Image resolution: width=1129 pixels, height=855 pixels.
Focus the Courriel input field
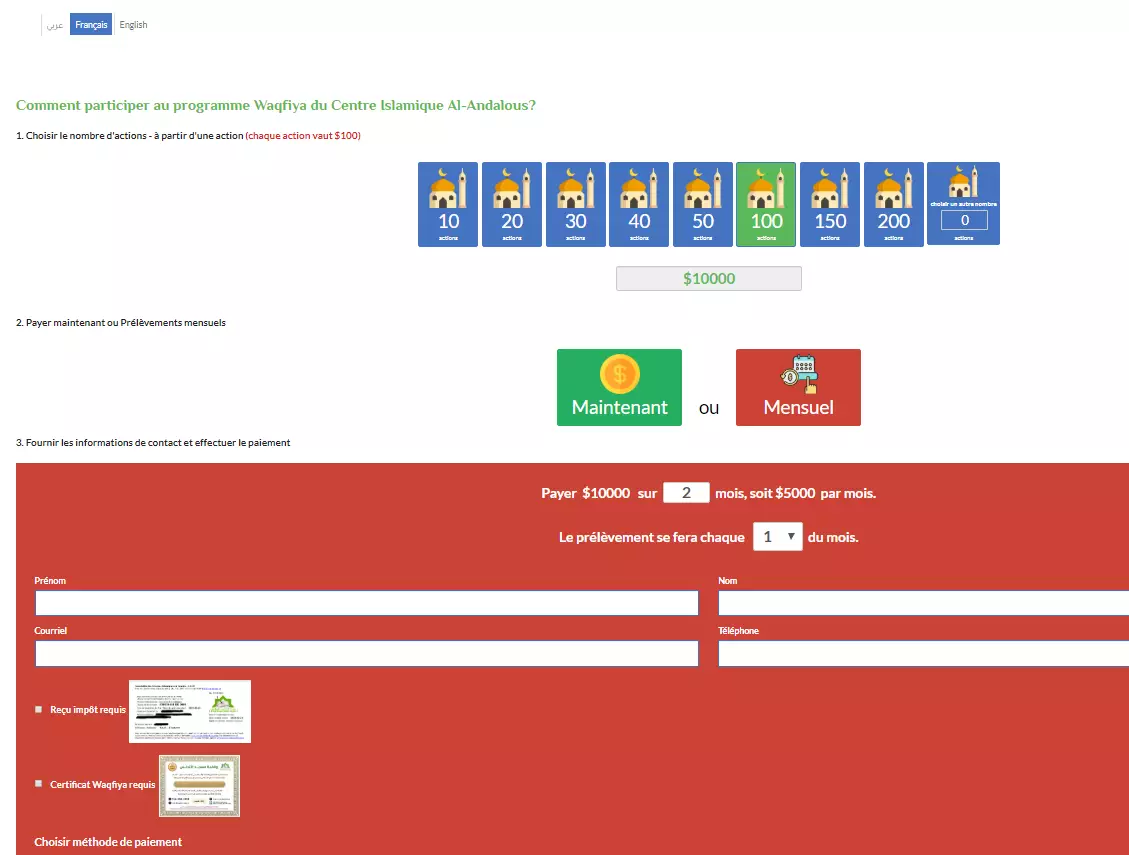coord(366,653)
